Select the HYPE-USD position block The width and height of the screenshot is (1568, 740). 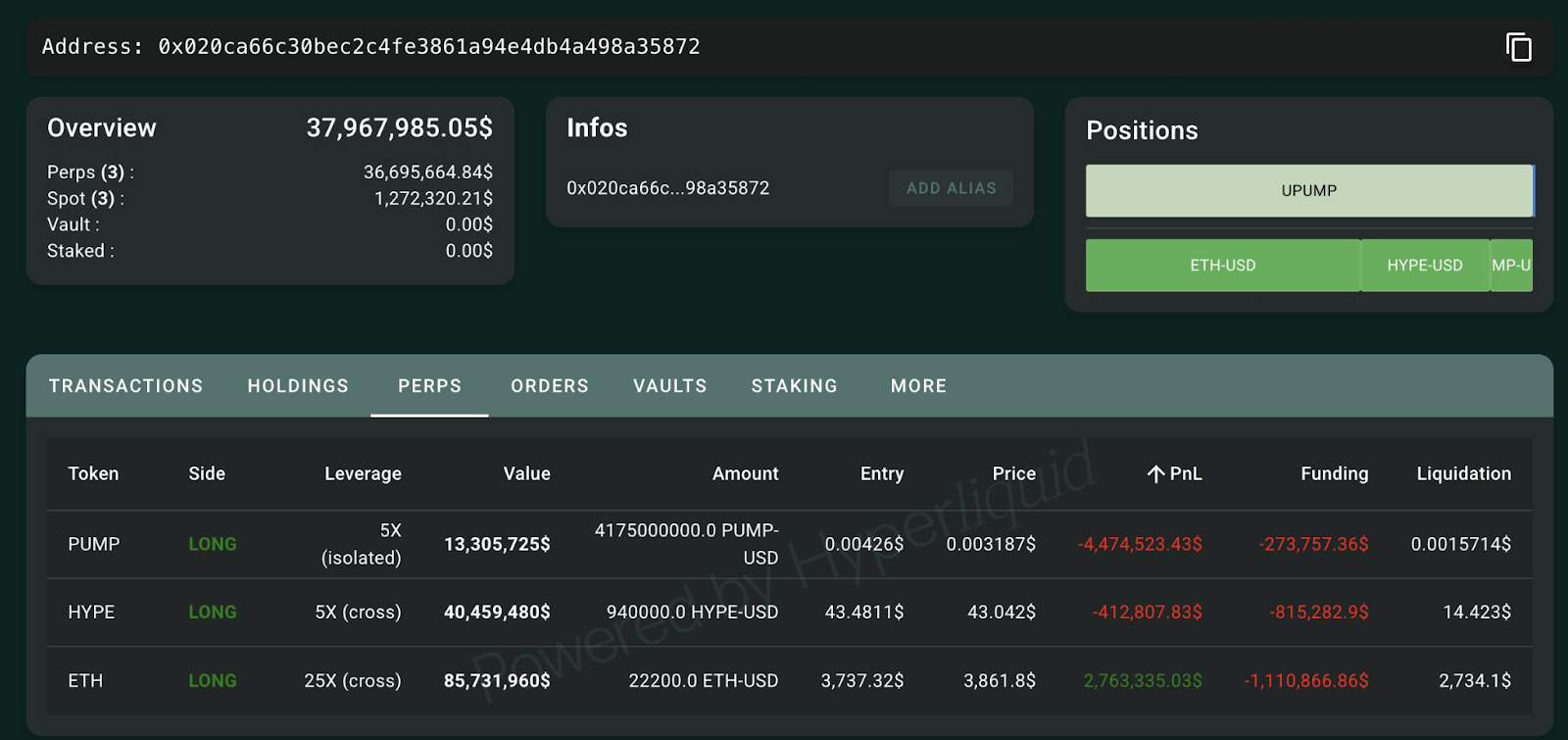1424,266
